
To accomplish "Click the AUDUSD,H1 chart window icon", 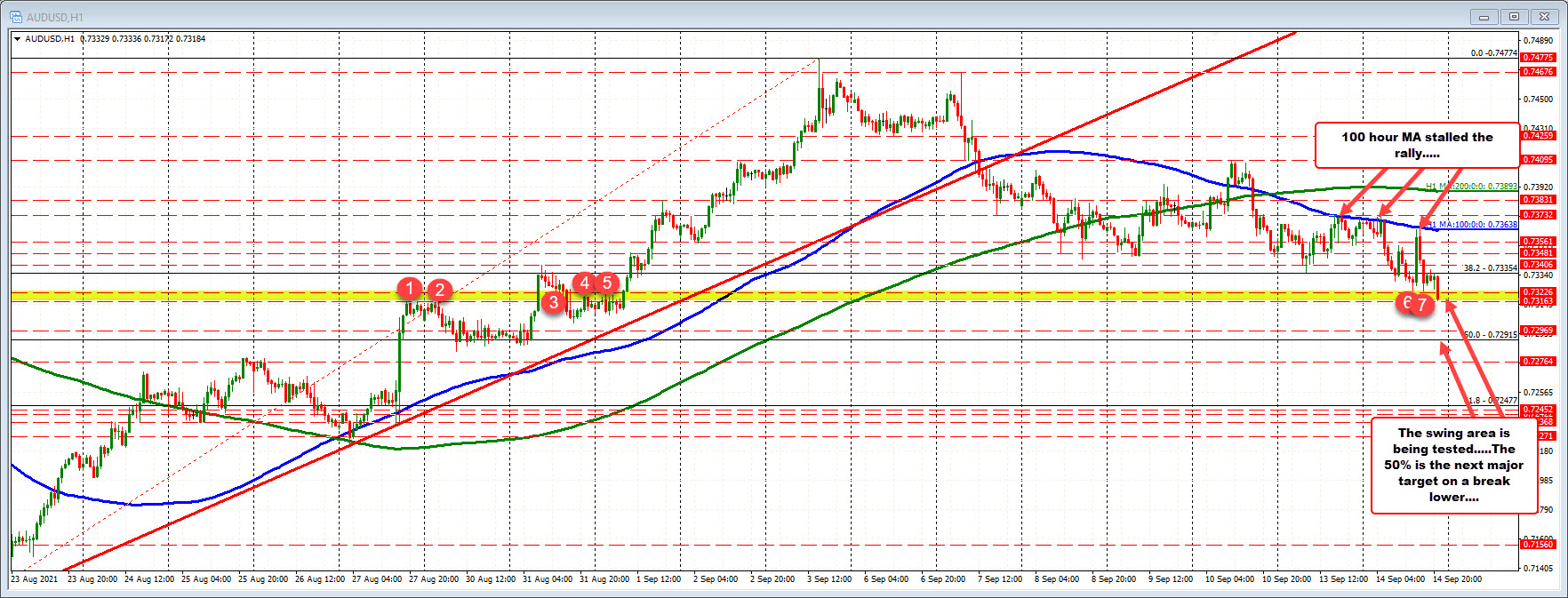I will click(x=16, y=16).
